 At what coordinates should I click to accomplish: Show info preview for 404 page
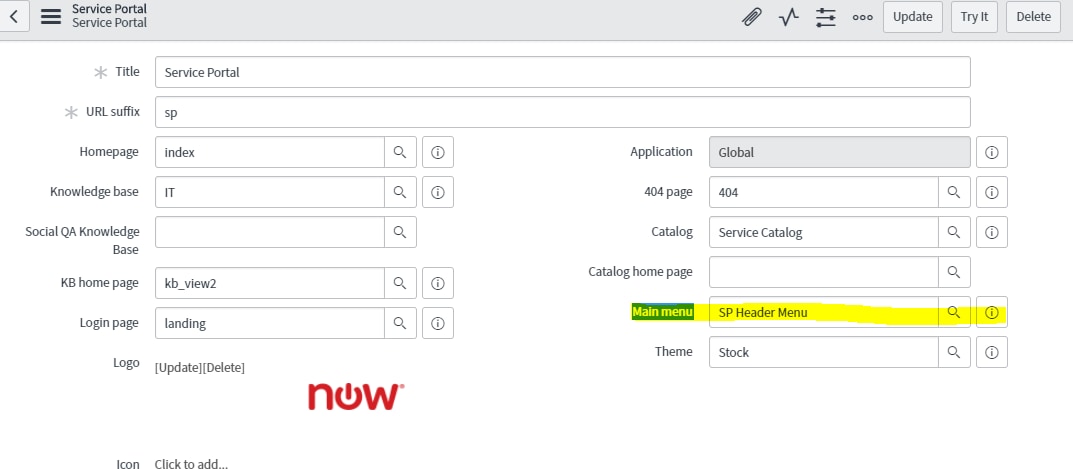[992, 192]
